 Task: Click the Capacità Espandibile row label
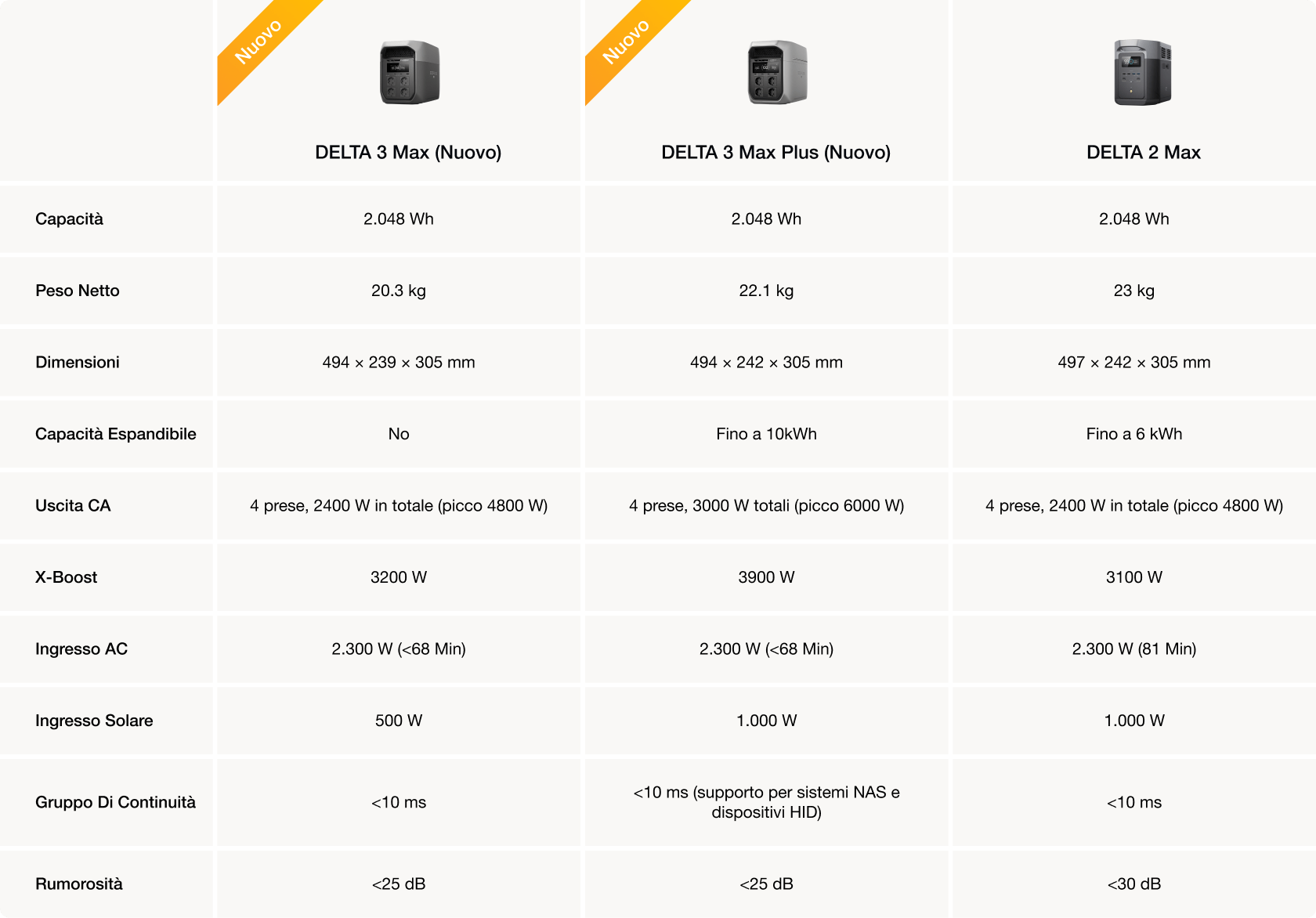tap(115, 434)
